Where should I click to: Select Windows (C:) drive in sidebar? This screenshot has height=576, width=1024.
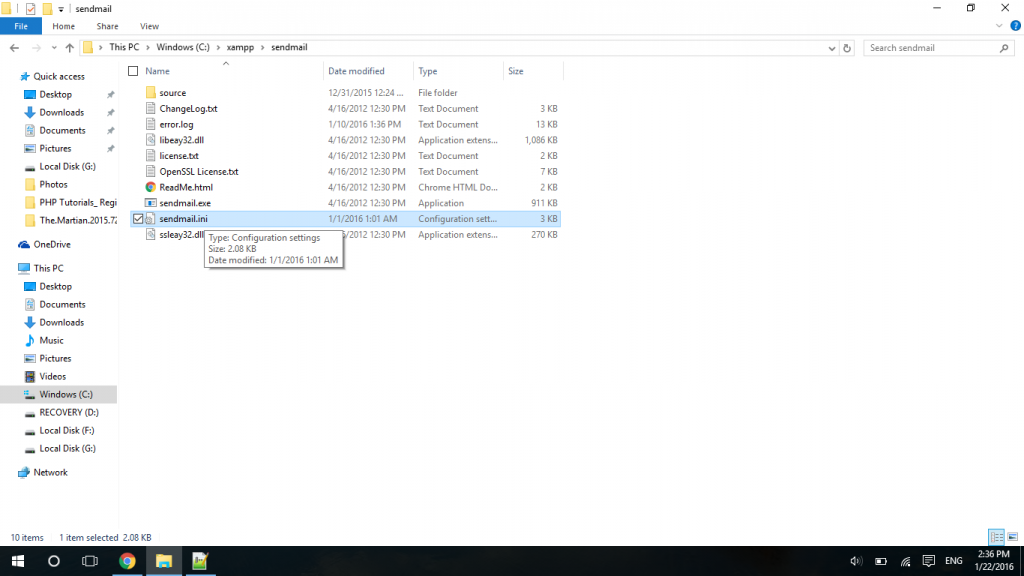coord(65,394)
